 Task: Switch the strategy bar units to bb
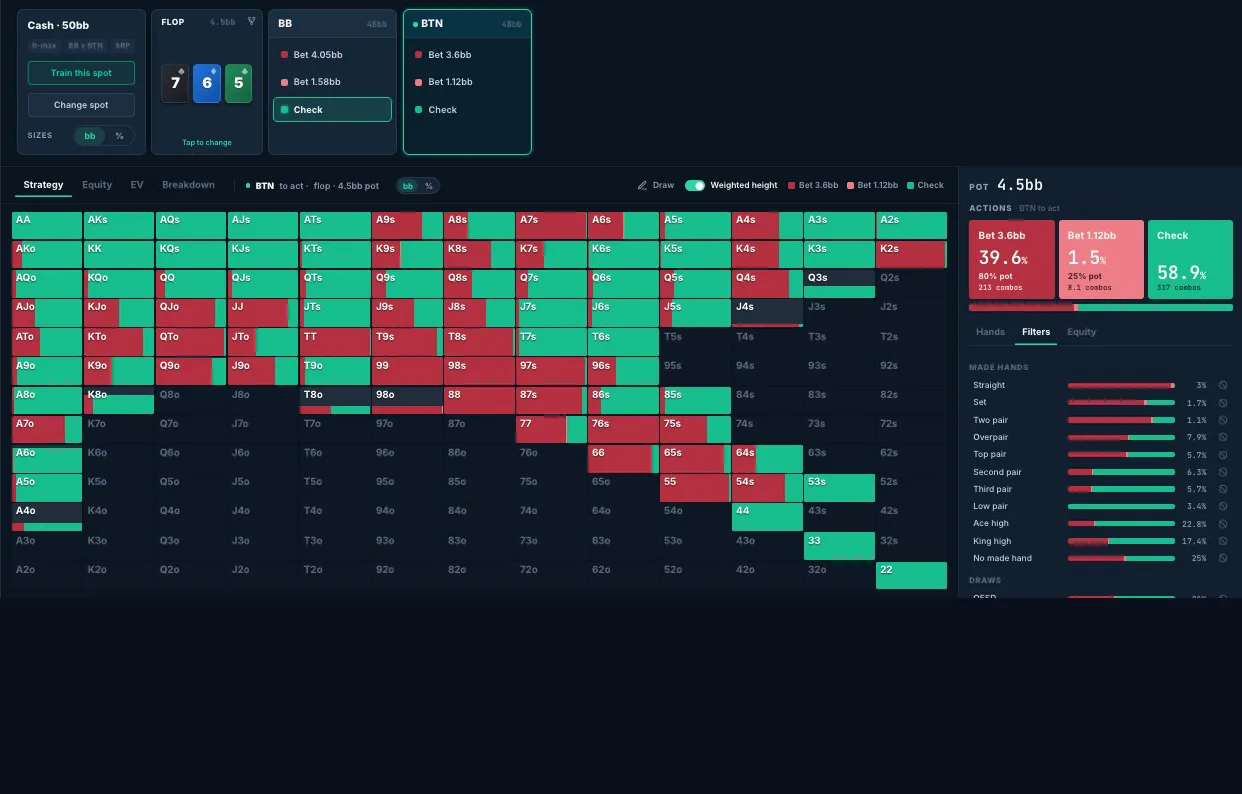408,186
